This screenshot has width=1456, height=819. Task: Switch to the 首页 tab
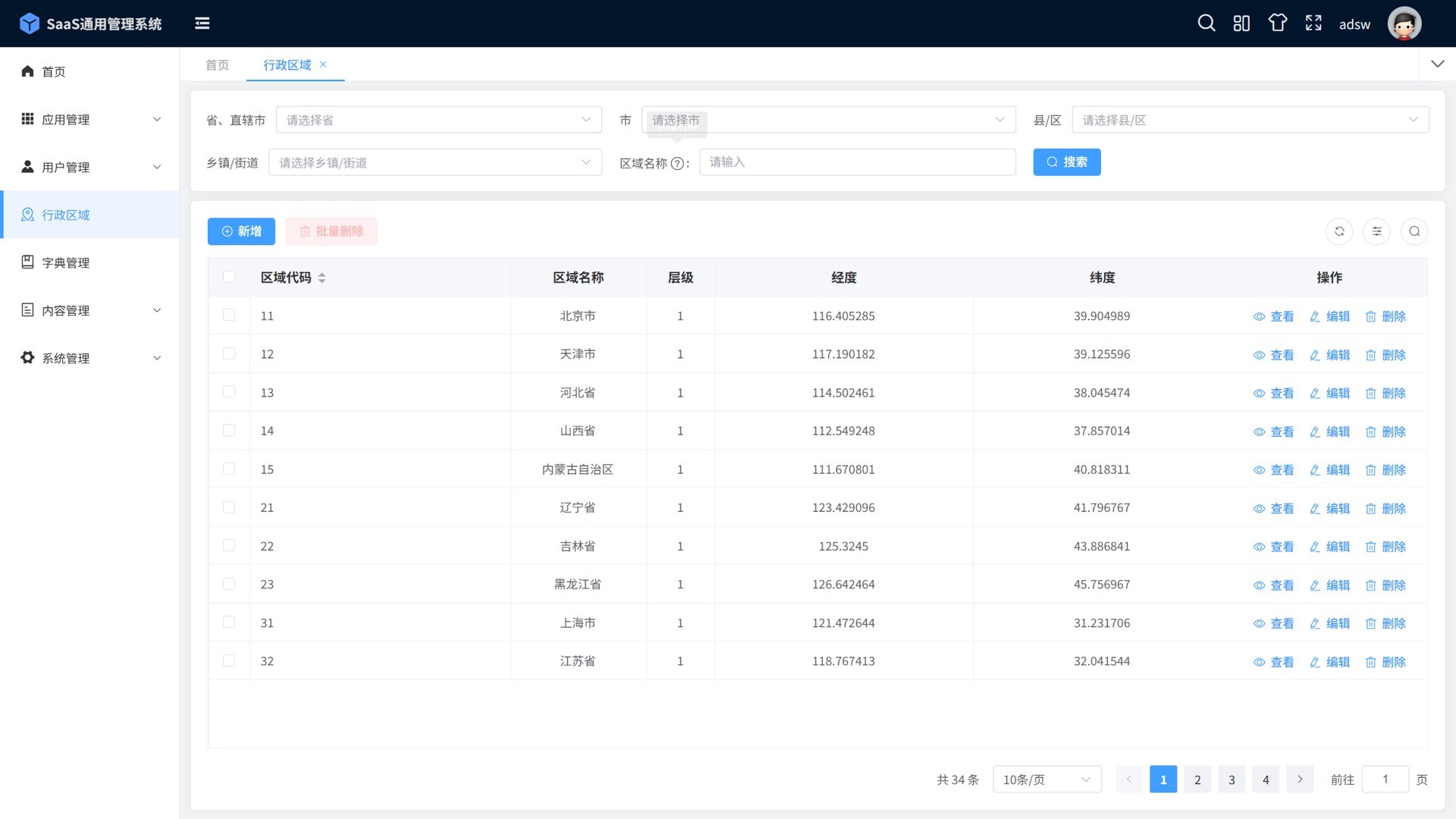217,65
